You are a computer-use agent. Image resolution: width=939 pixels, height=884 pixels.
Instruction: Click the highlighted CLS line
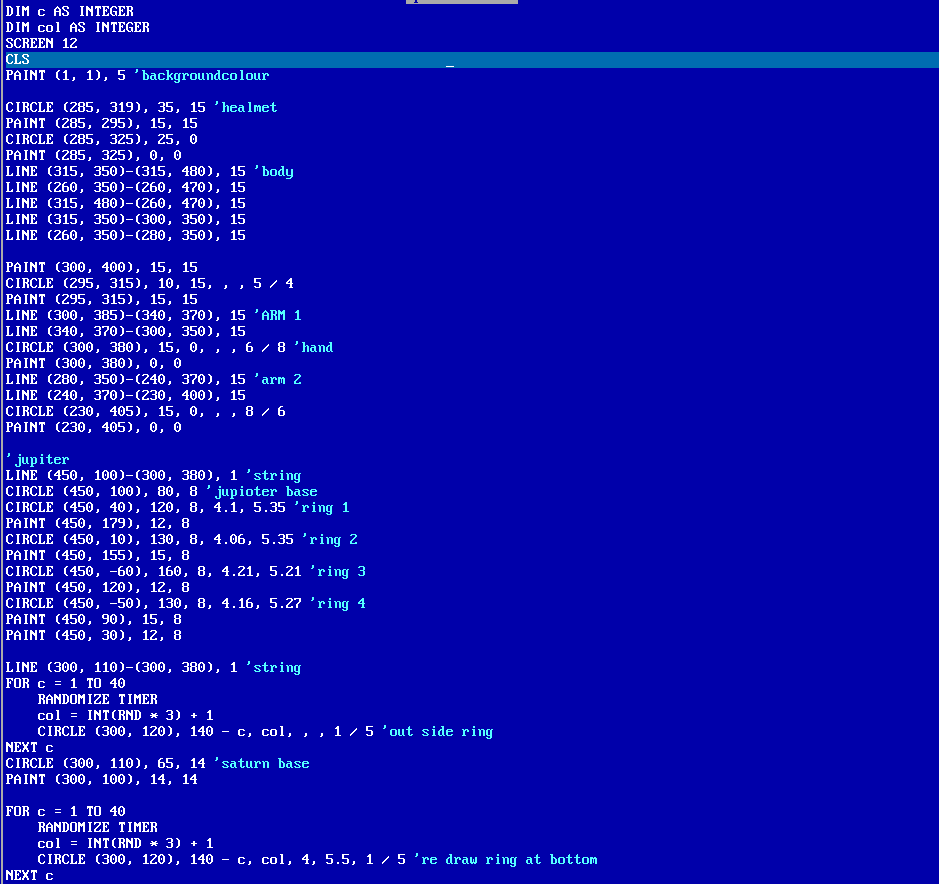(x=17, y=59)
